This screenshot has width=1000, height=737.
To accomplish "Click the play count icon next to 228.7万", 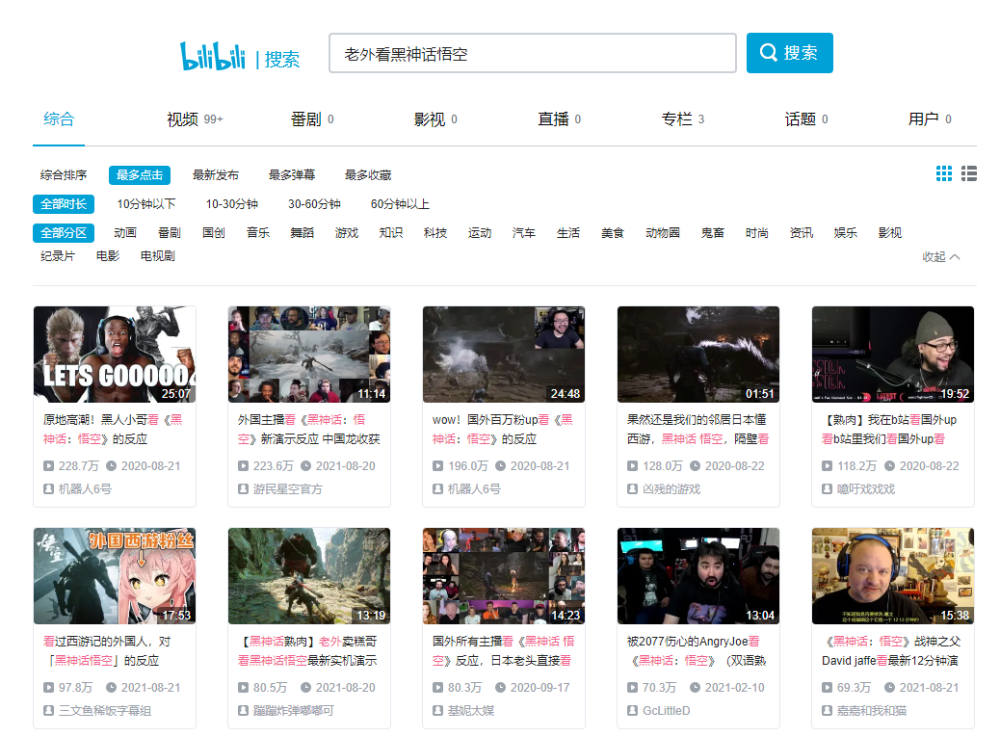I will point(48,466).
